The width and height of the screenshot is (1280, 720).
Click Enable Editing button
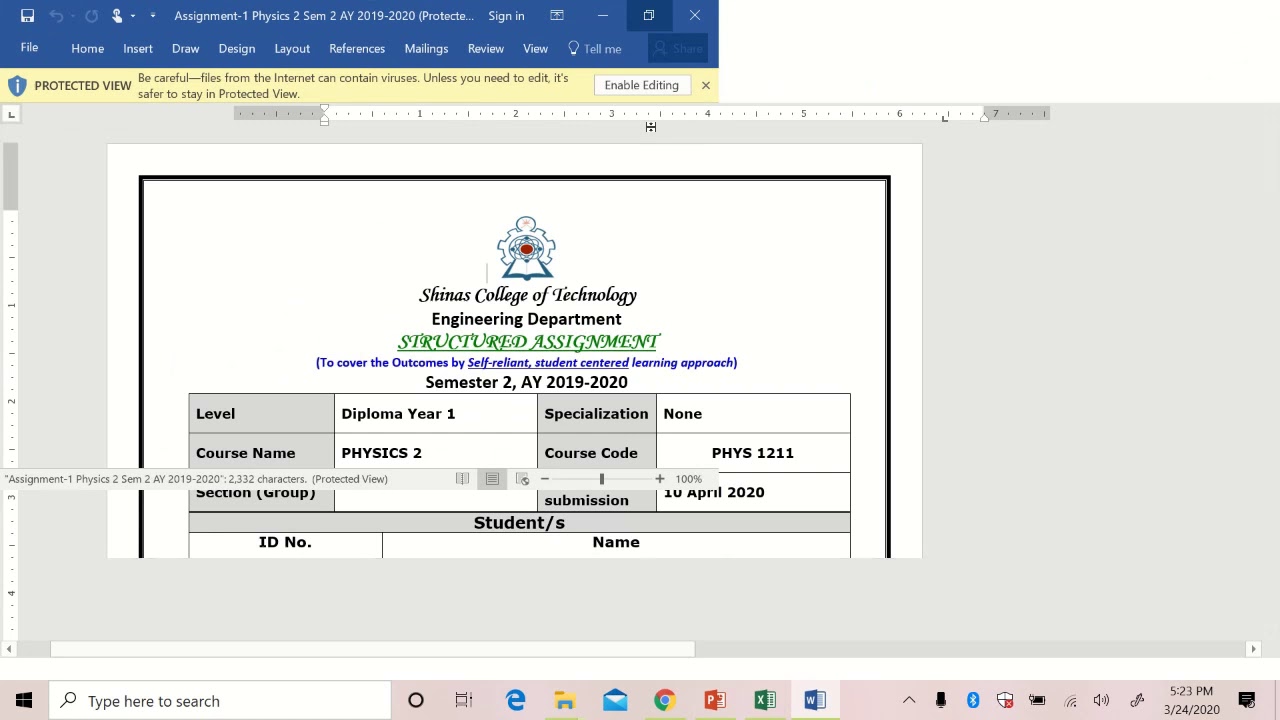click(641, 86)
